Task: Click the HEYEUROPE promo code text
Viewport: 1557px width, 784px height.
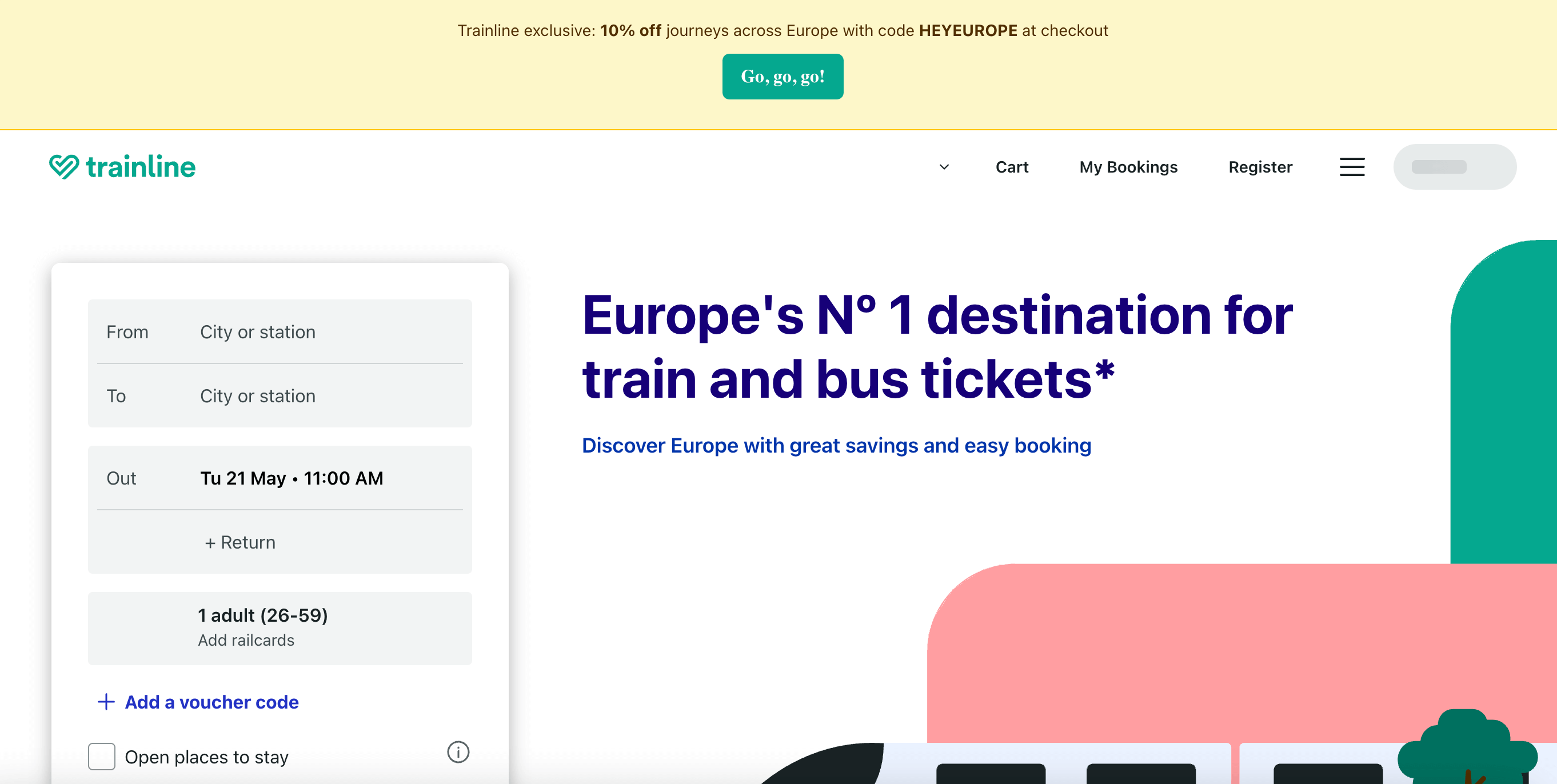Action: (968, 30)
